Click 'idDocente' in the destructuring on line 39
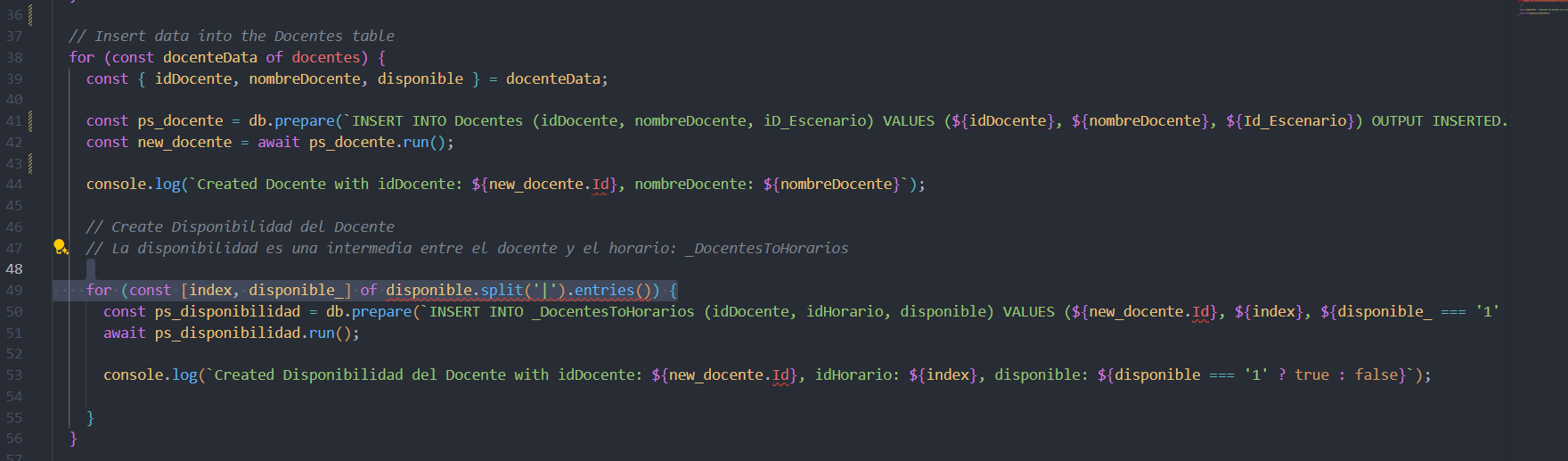 (193, 78)
